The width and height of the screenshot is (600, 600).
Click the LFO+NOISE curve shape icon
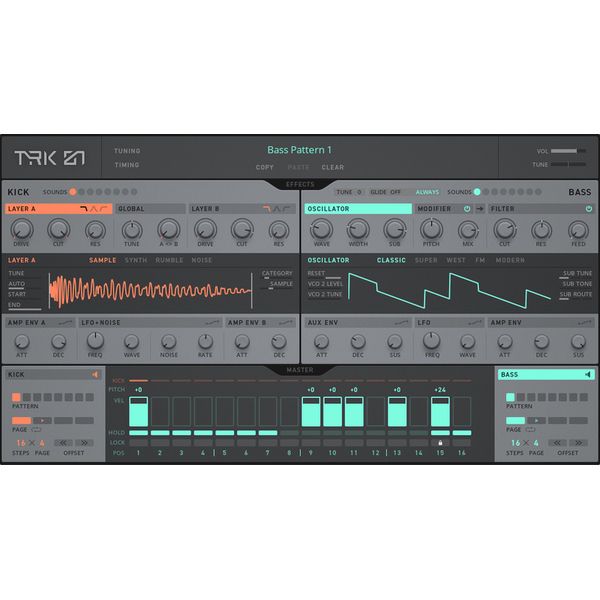212,323
